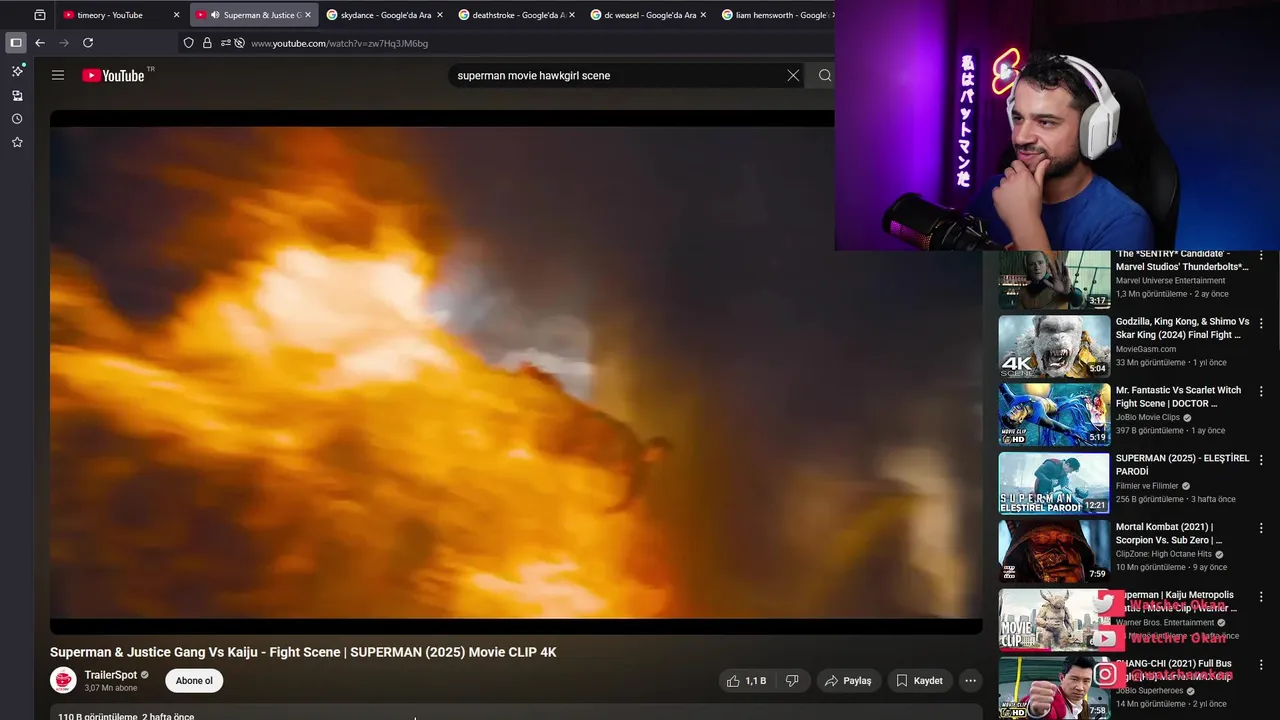This screenshot has height=720, width=1280.
Task: Click the 3,07 Mn abone subscriber count
Action: point(111,688)
